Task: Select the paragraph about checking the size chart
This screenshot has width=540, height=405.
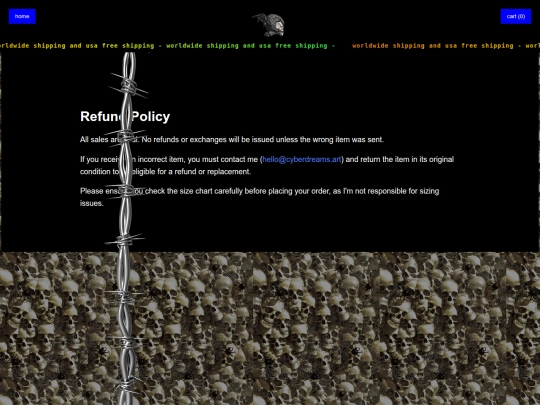Action: [x=259, y=197]
